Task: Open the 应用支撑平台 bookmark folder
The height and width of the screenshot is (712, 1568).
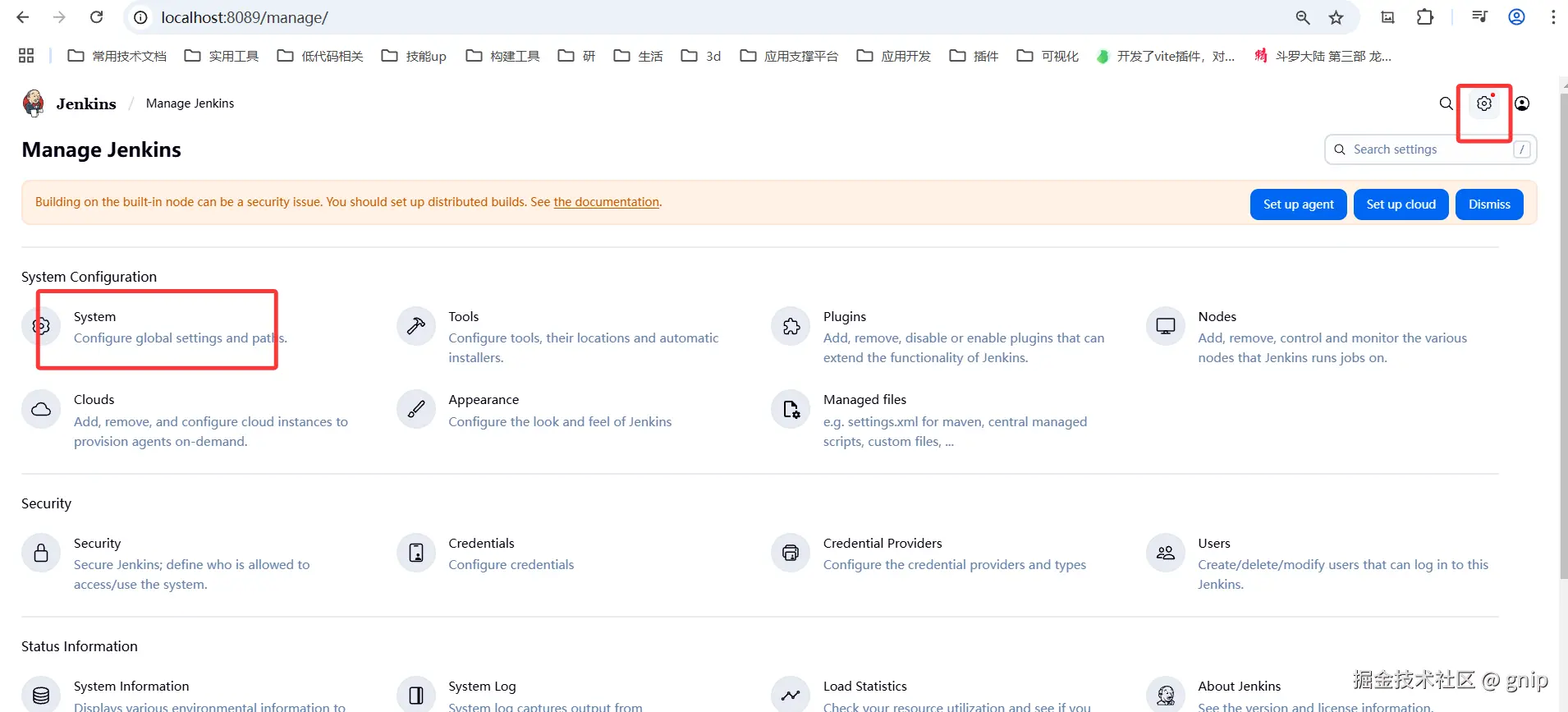Action: coord(789,56)
